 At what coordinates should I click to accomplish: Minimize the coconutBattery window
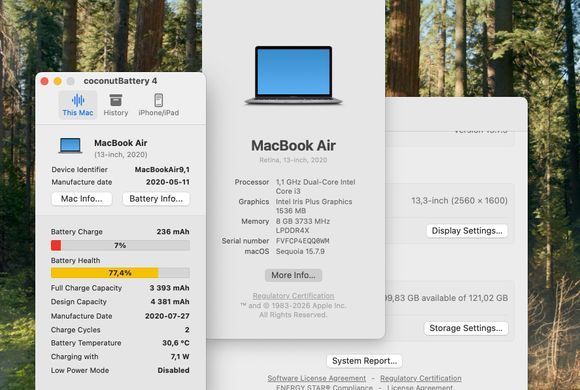tap(58, 81)
